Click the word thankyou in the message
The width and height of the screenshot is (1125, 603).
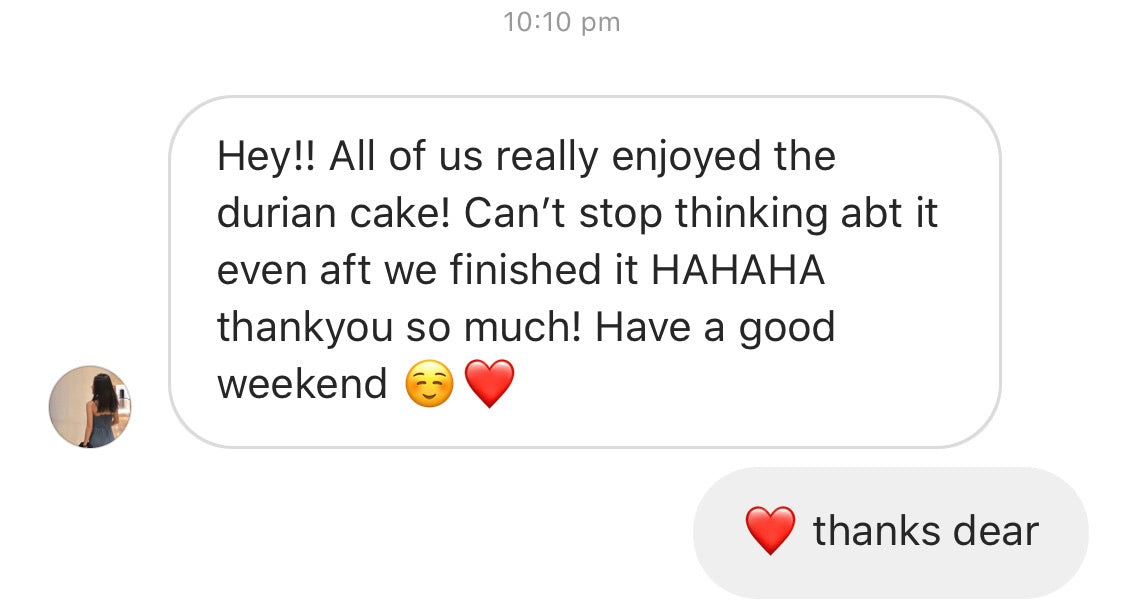(306, 329)
